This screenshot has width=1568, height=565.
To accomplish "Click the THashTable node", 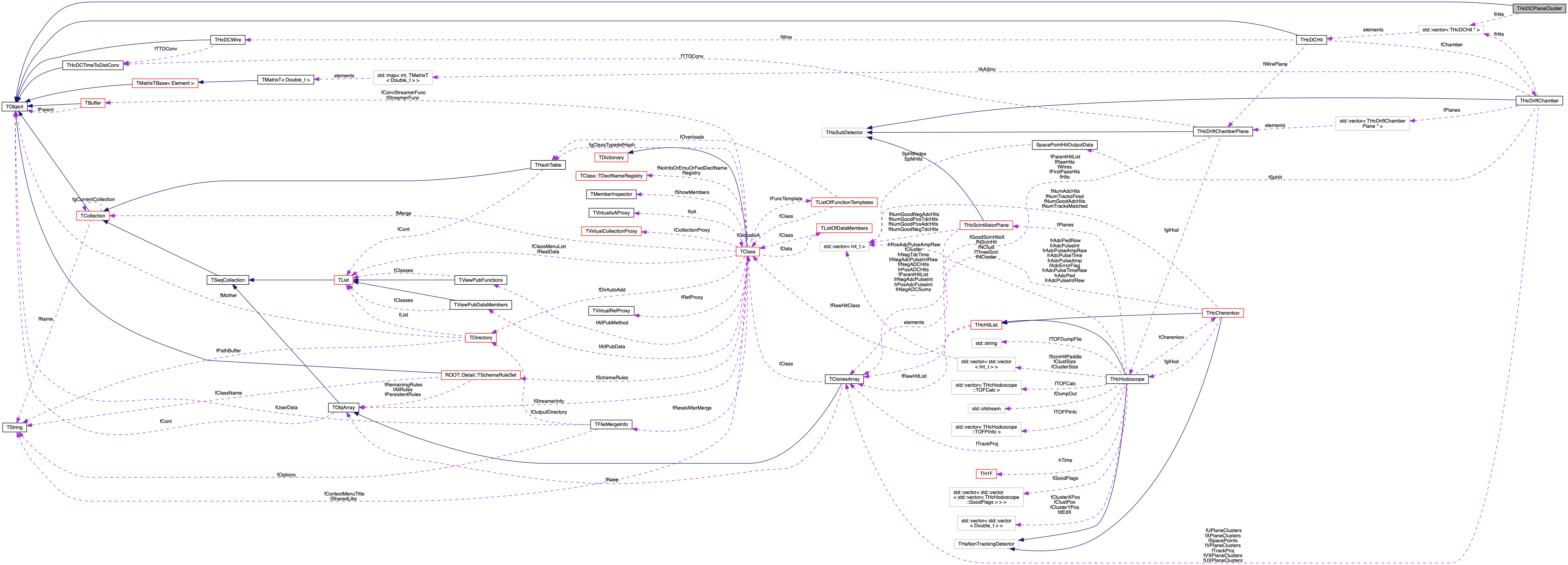I will tap(548, 165).
